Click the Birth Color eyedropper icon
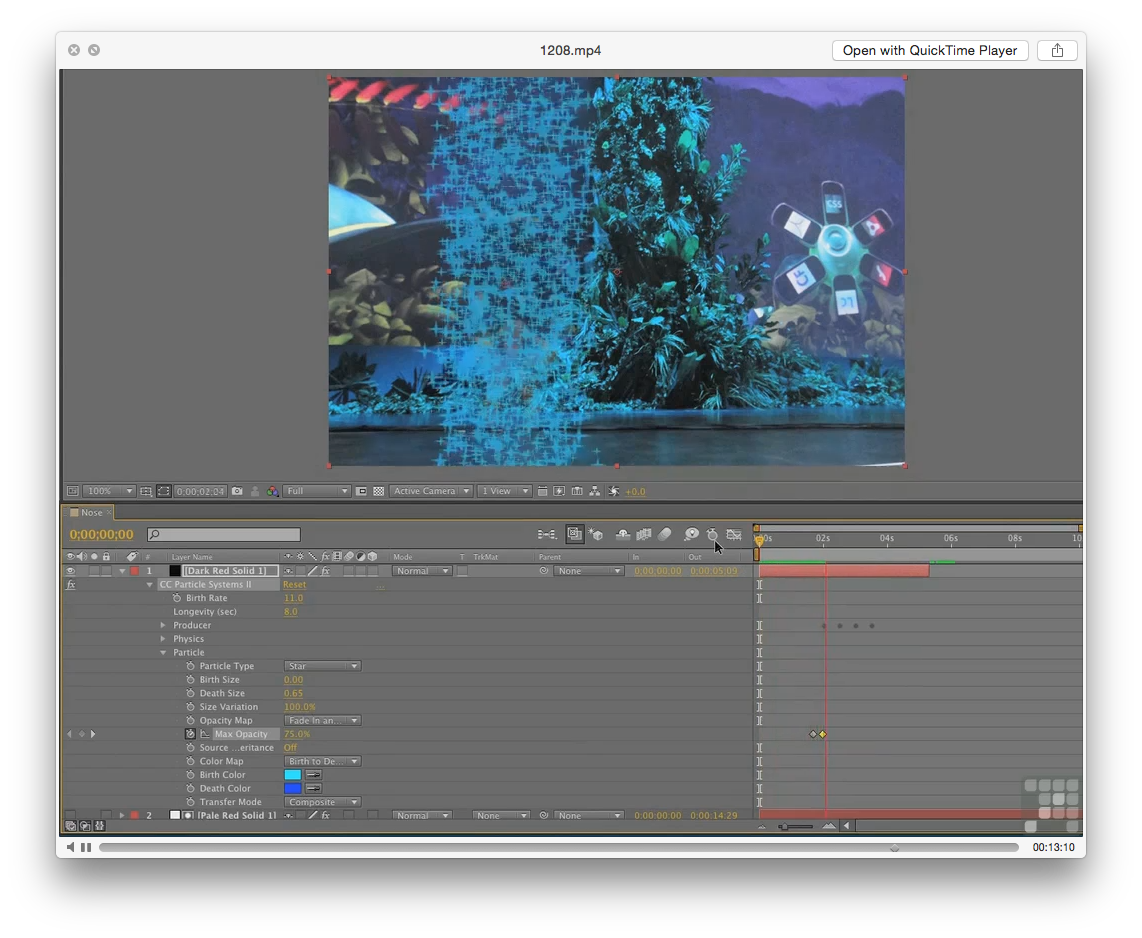The width and height of the screenshot is (1142, 938). [x=314, y=775]
